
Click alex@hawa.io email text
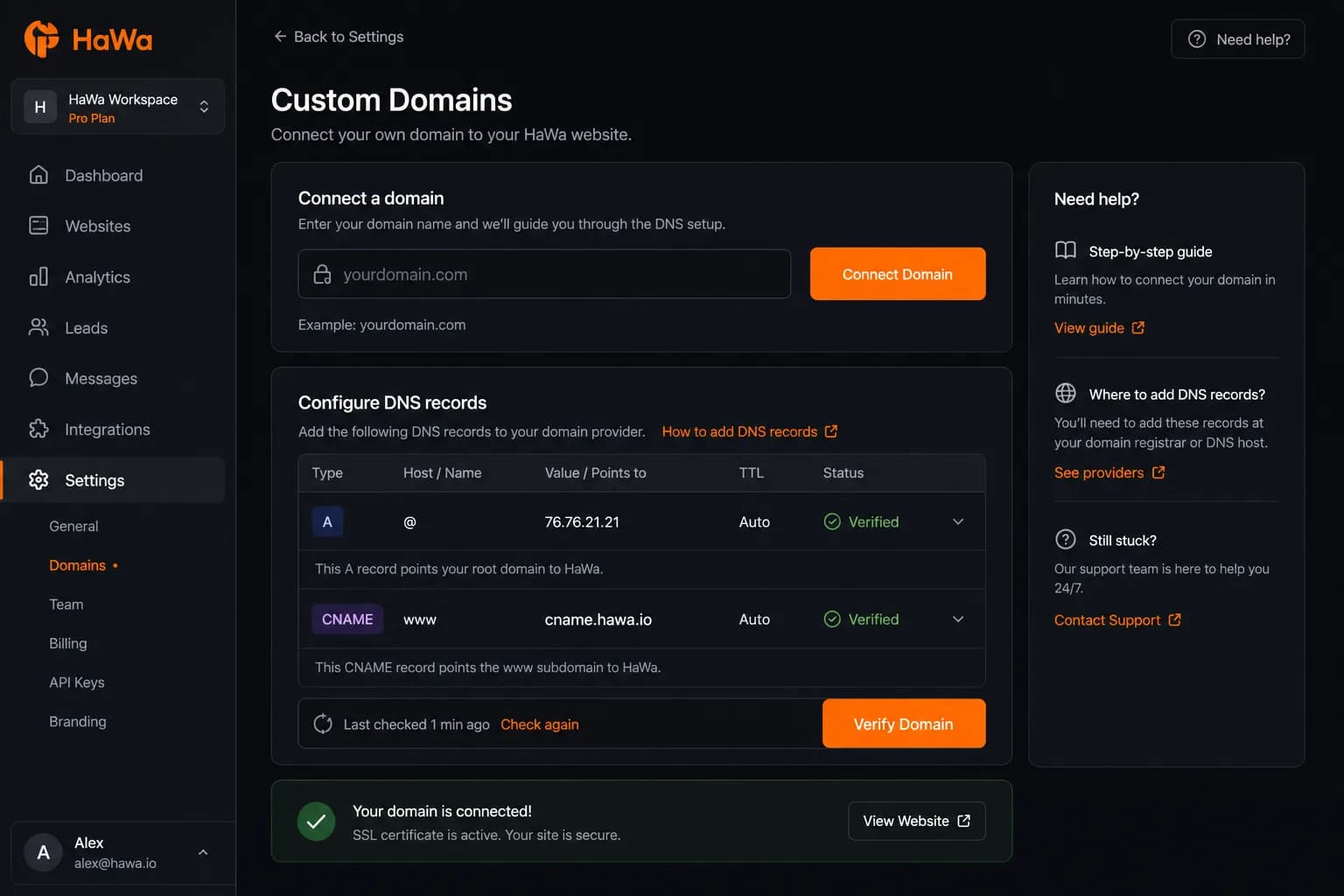[x=115, y=863]
